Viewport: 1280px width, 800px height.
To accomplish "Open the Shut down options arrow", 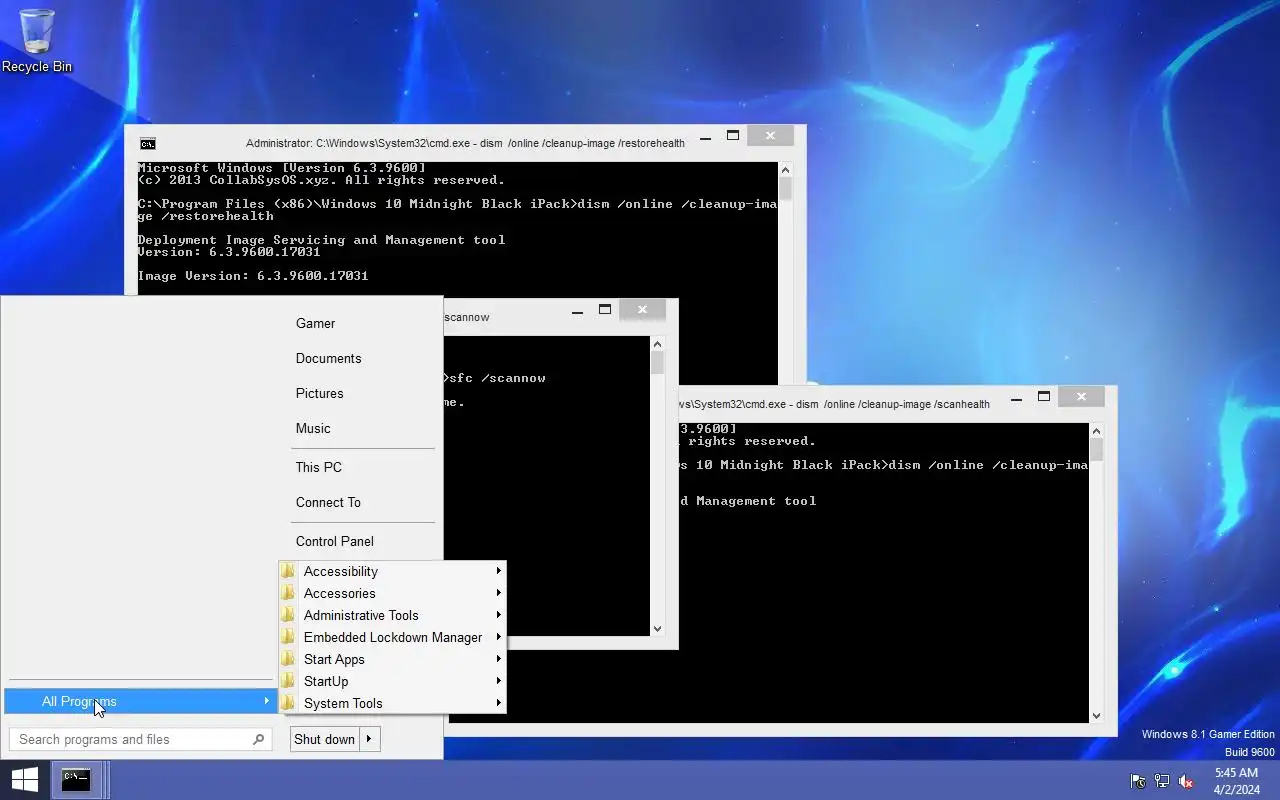I will pos(369,740).
